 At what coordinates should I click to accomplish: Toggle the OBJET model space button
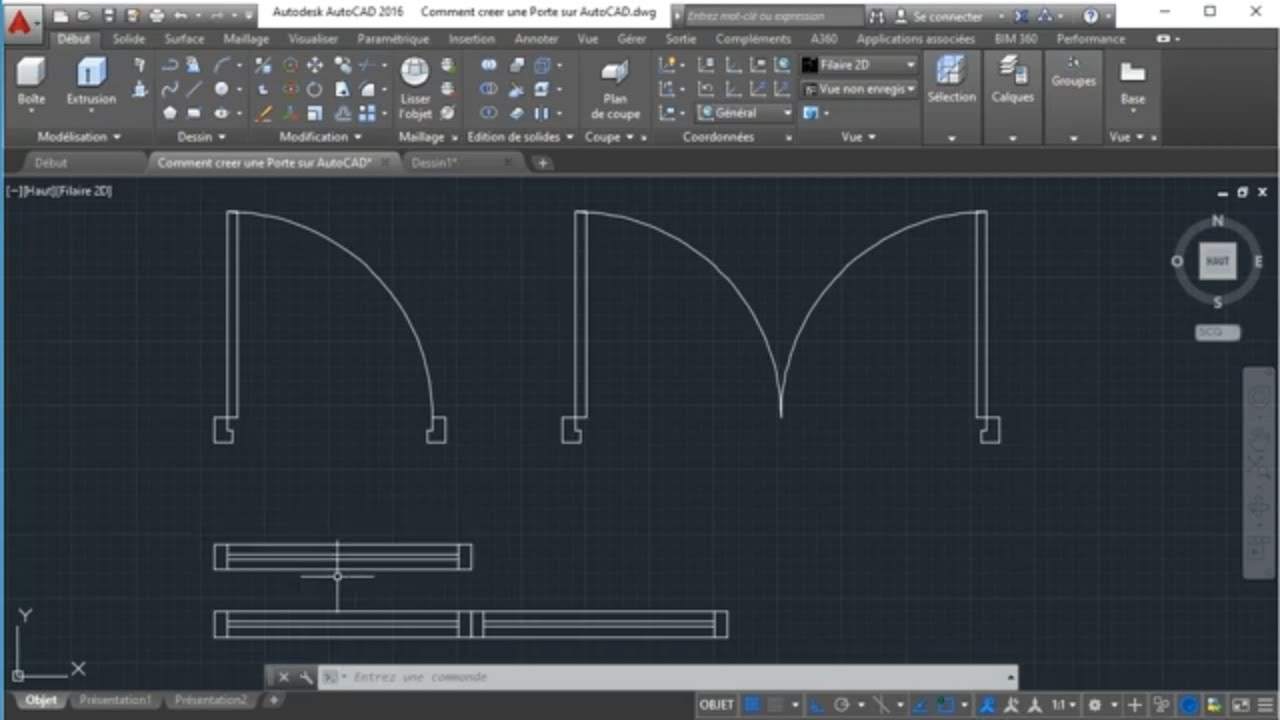(x=717, y=705)
